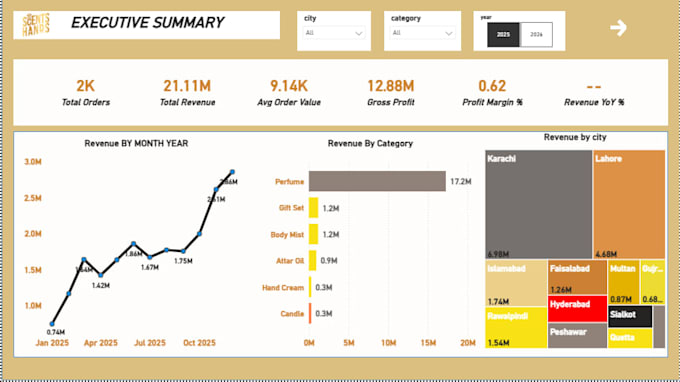Screen dimensions: 680x382
Task: Click the Quetta treemap tile
Action: tap(630, 338)
